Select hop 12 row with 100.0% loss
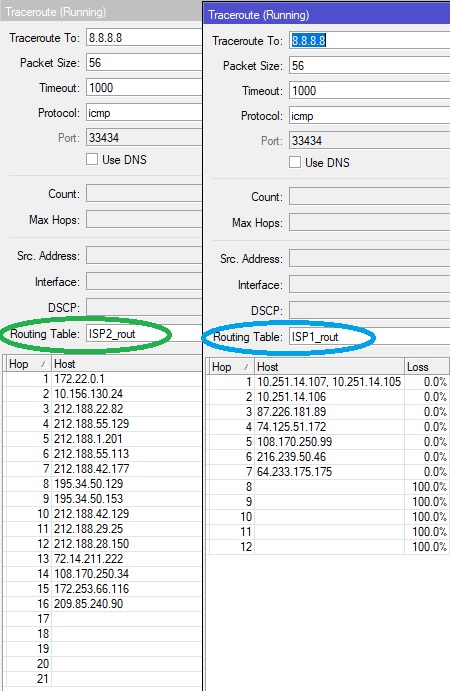The image size is (450, 691). click(x=328, y=546)
